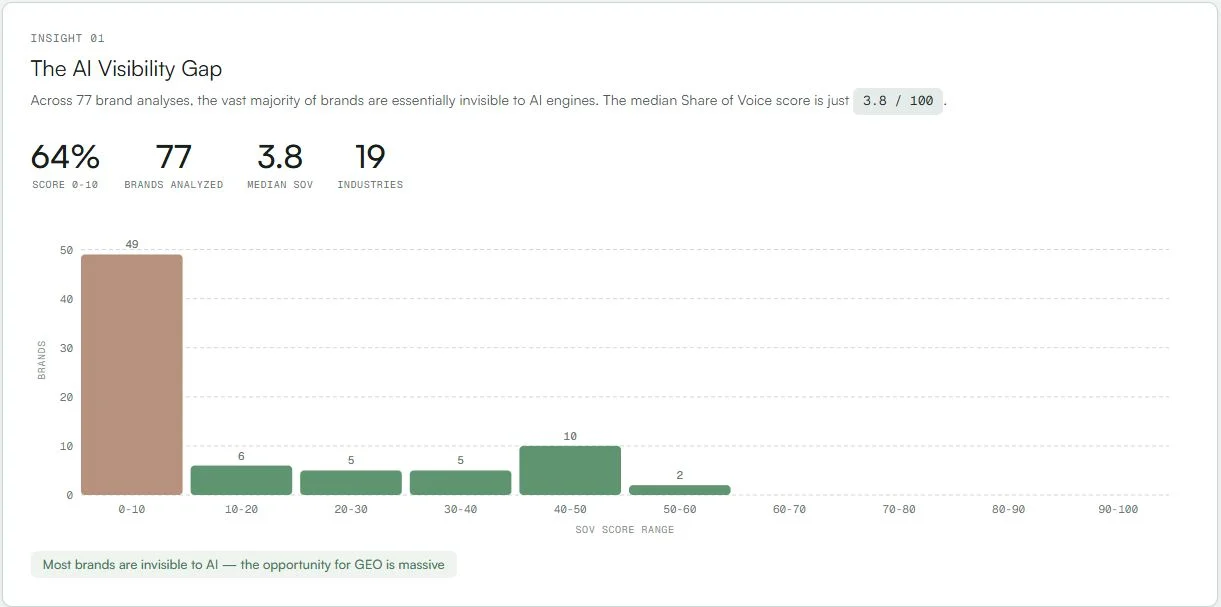The width and height of the screenshot is (1221, 607).
Task: Select the 20-30 distribution bar
Action: (351, 482)
